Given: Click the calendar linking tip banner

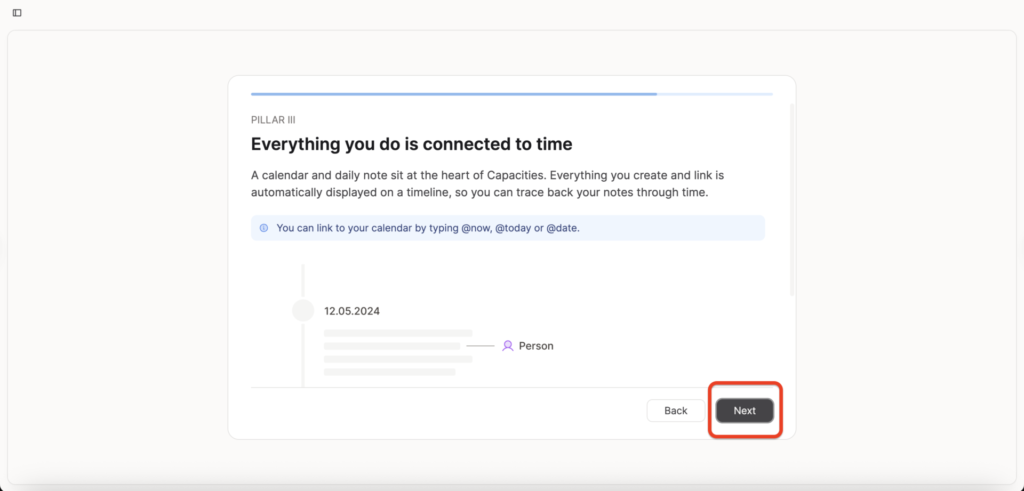Looking at the screenshot, I should pyautogui.click(x=507, y=228).
